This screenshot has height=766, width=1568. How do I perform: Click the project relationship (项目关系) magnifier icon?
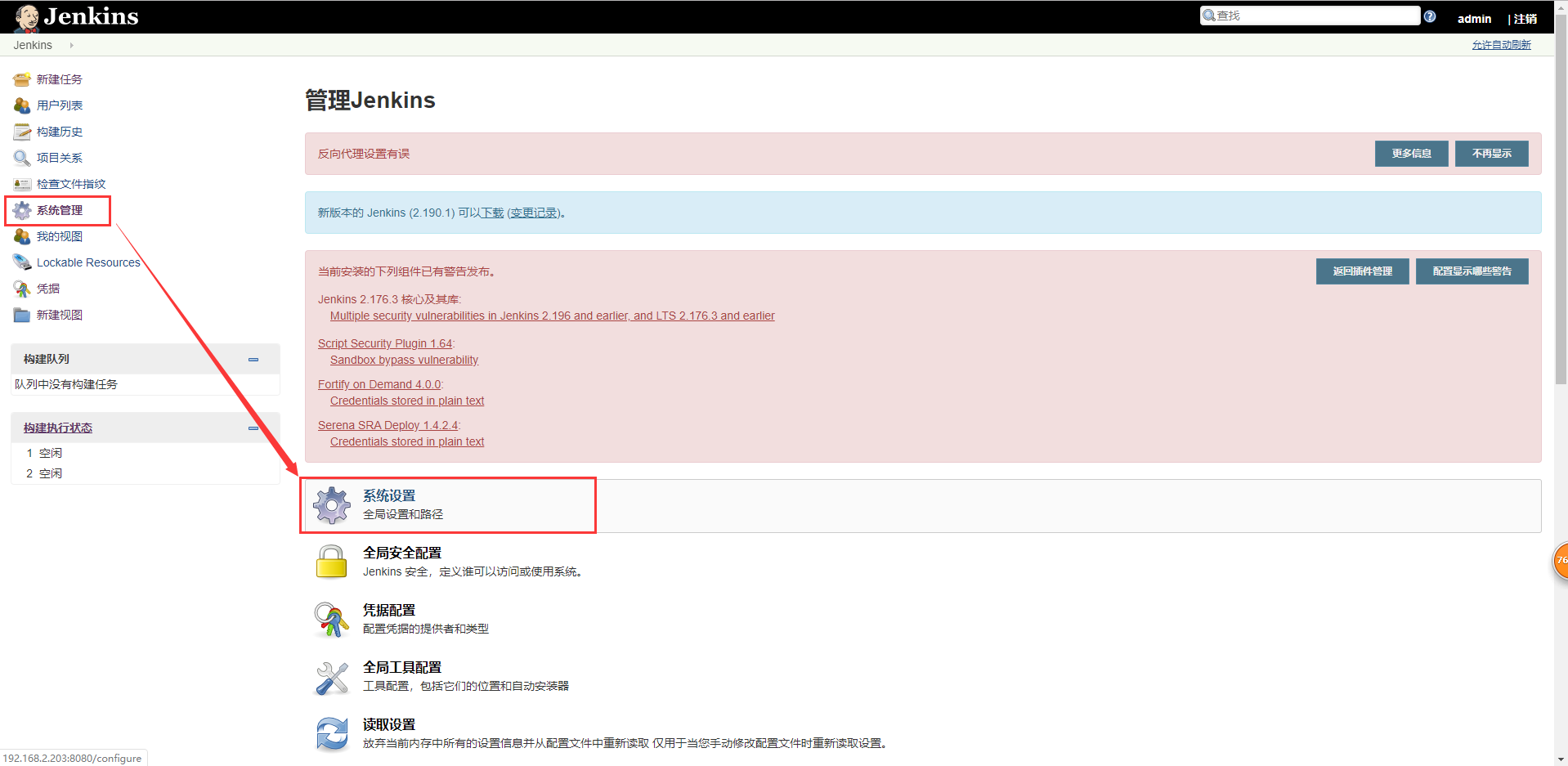(22, 158)
